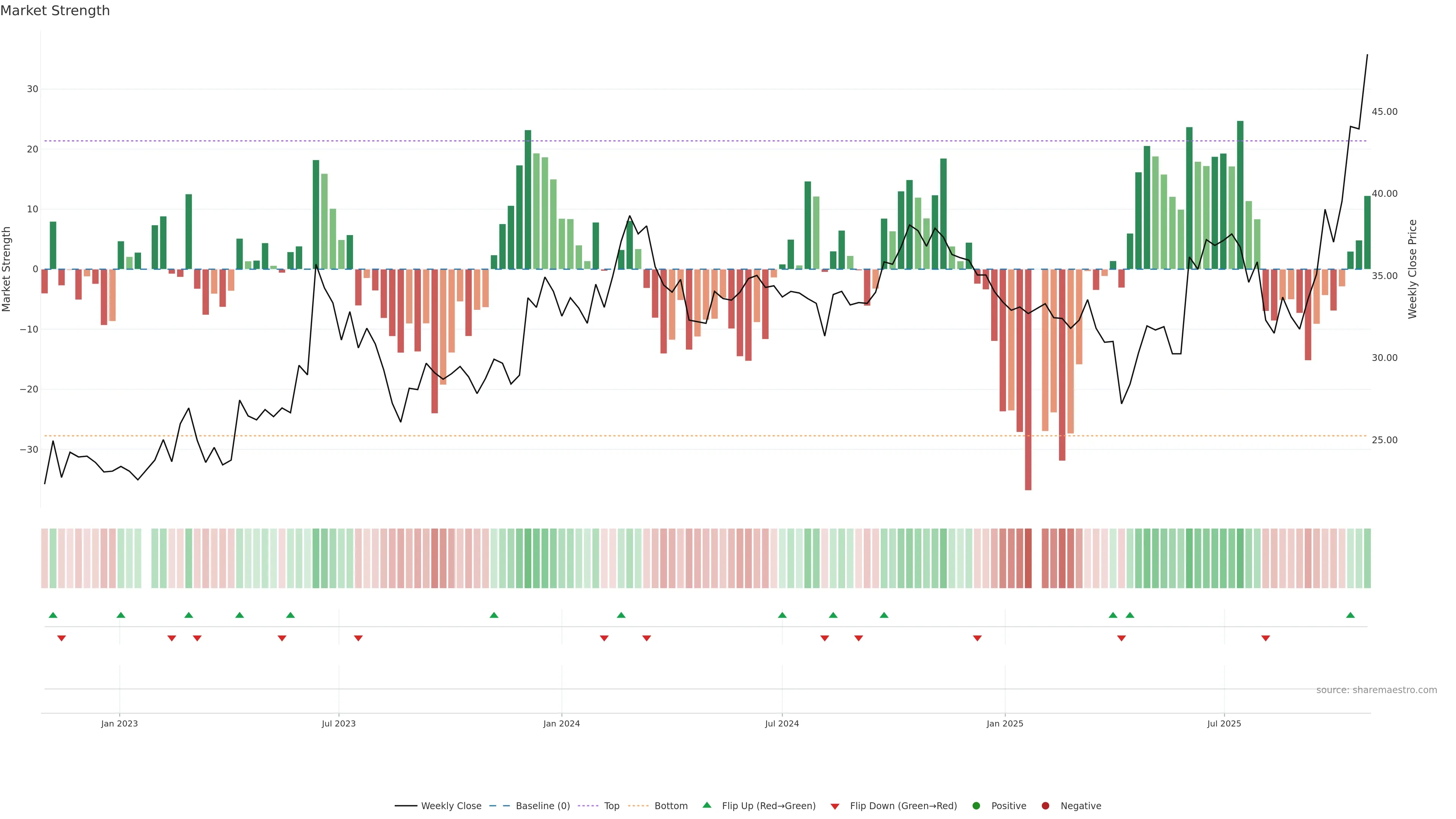
Task: Click the rightmost green flip-up triangle marker
Action: [x=1350, y=615]
